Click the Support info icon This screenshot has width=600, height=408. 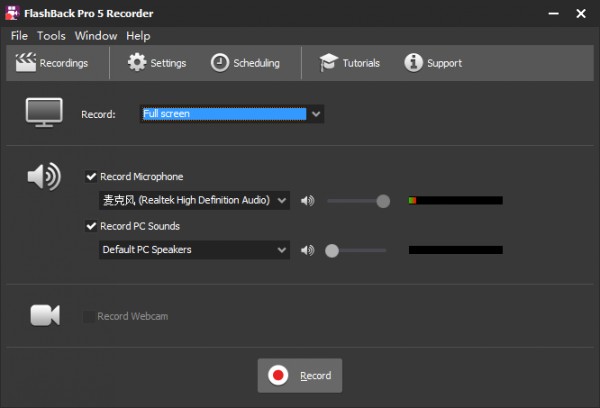[413, 62]
